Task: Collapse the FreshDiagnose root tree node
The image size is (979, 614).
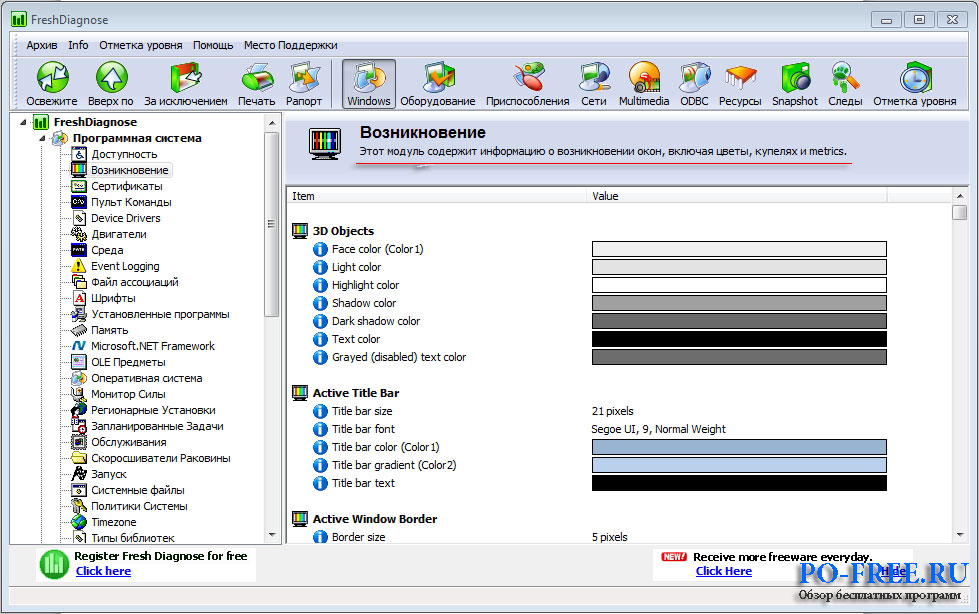Action: point(23,122)
